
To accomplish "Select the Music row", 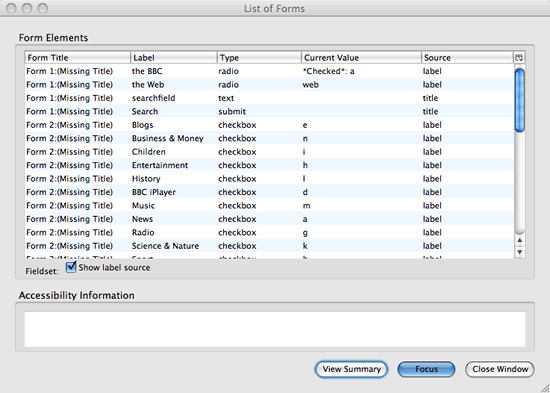I will tap(269, 206).
